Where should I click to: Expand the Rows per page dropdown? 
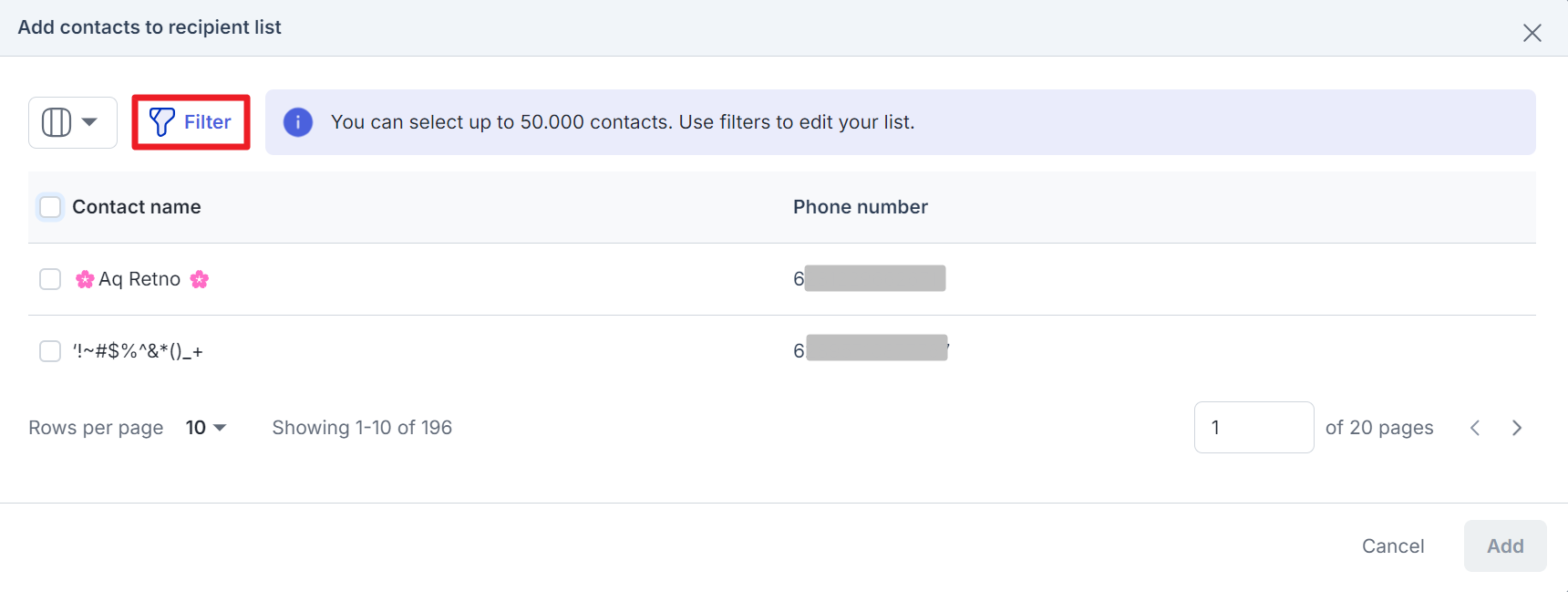206,428
